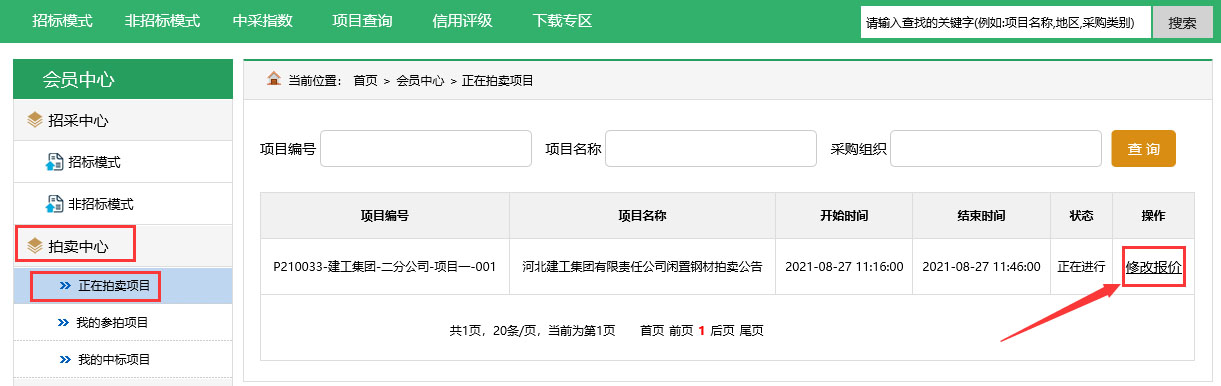Click project number P210033-建工集团-二分公司-项目一-001

[385, 267]
